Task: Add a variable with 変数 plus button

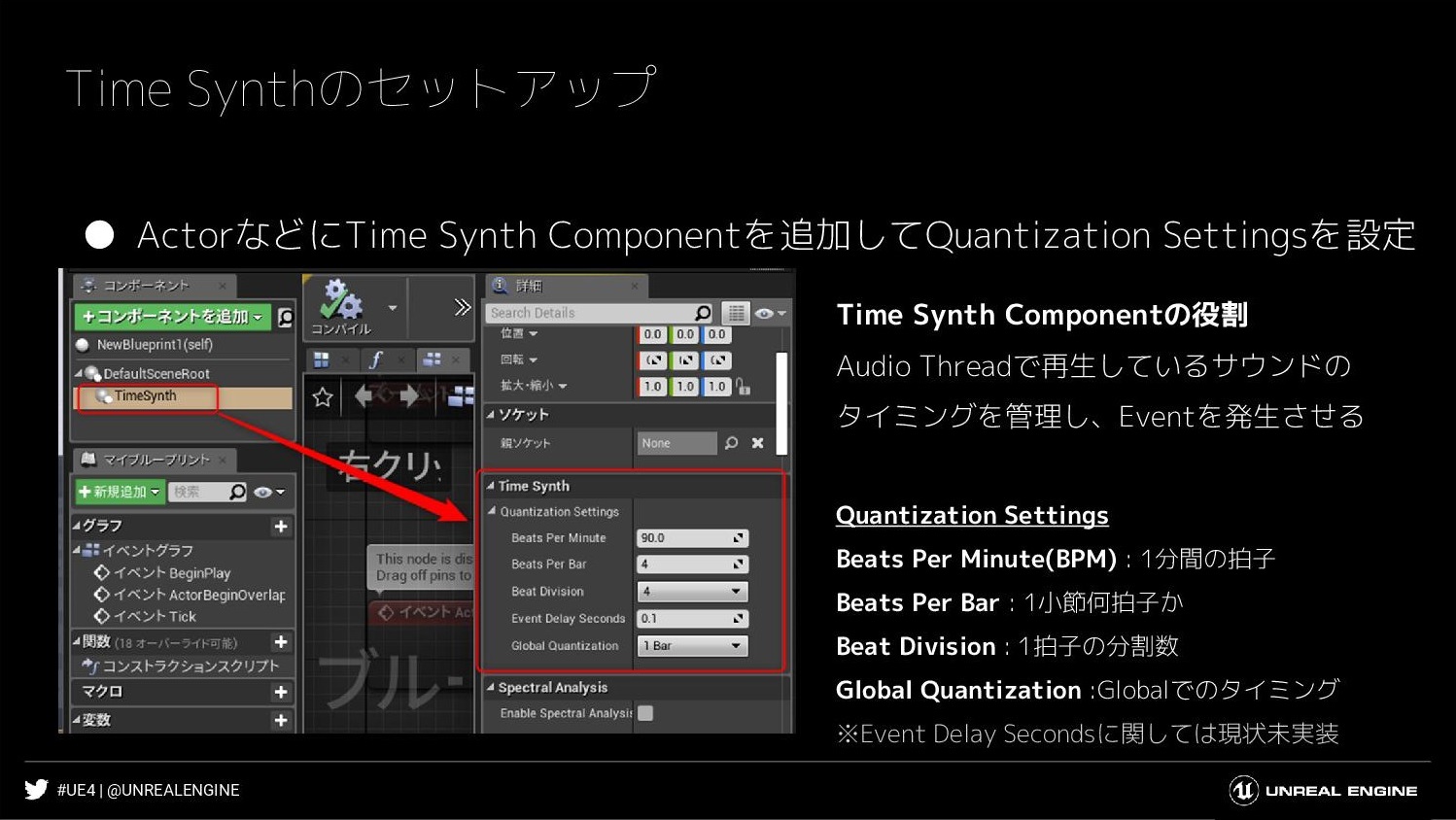Action: (281, 720)
